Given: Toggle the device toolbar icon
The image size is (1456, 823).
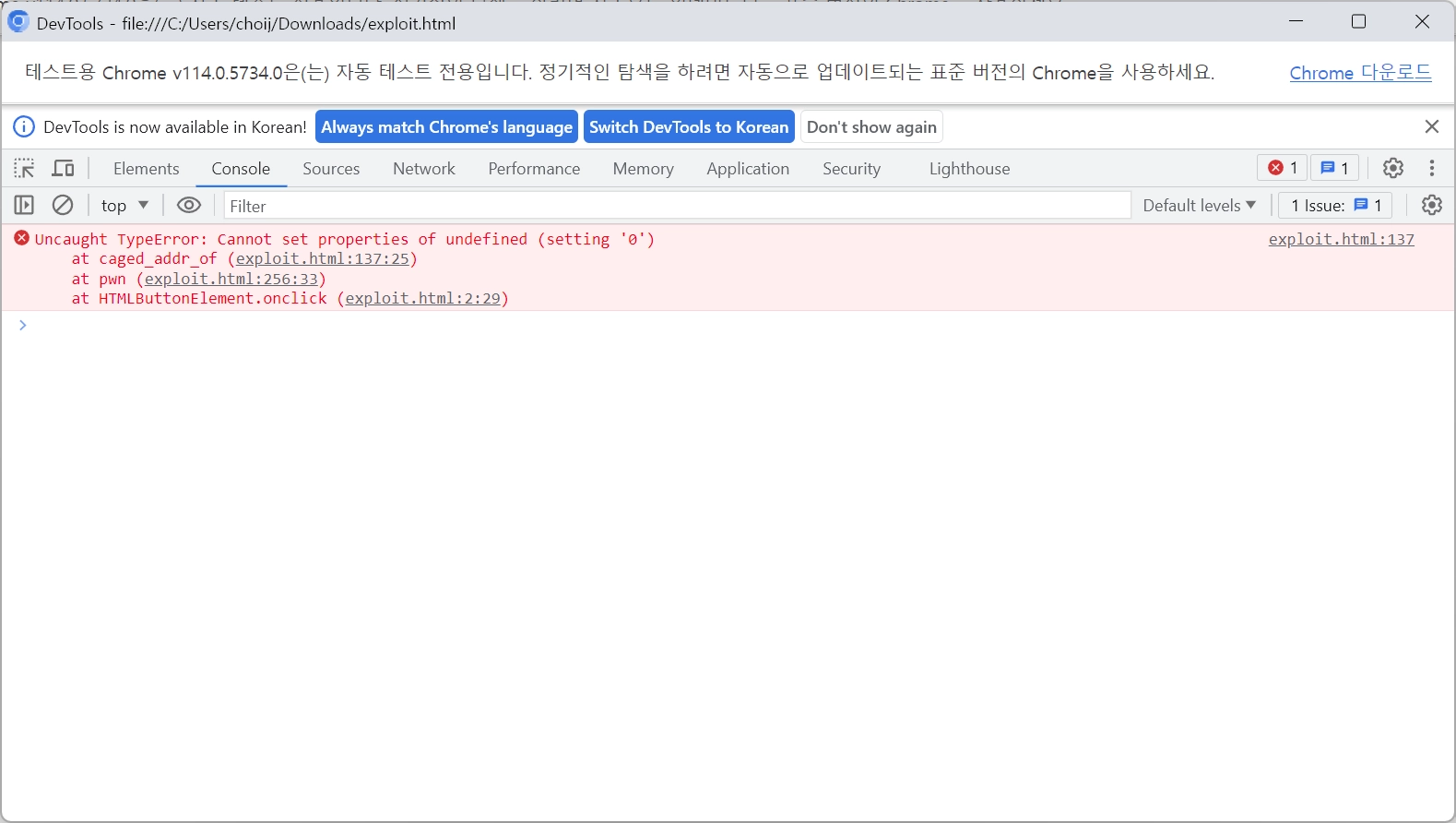Looking at the screenshot, I should (63, 168).
